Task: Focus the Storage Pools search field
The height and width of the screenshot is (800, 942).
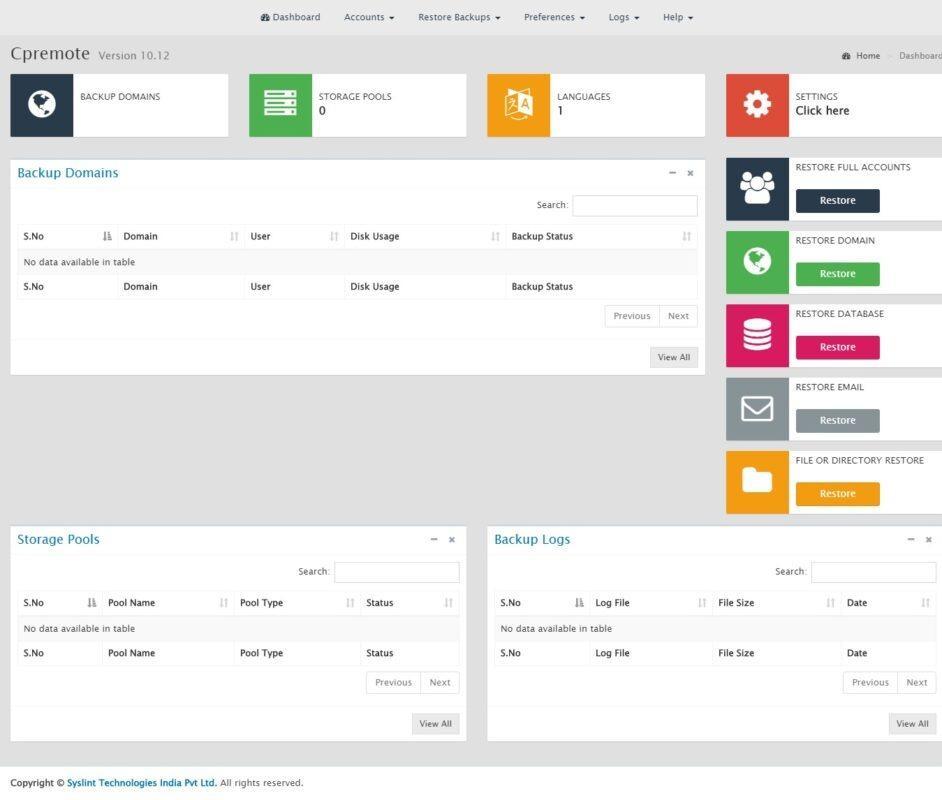Action: (397, 572)
